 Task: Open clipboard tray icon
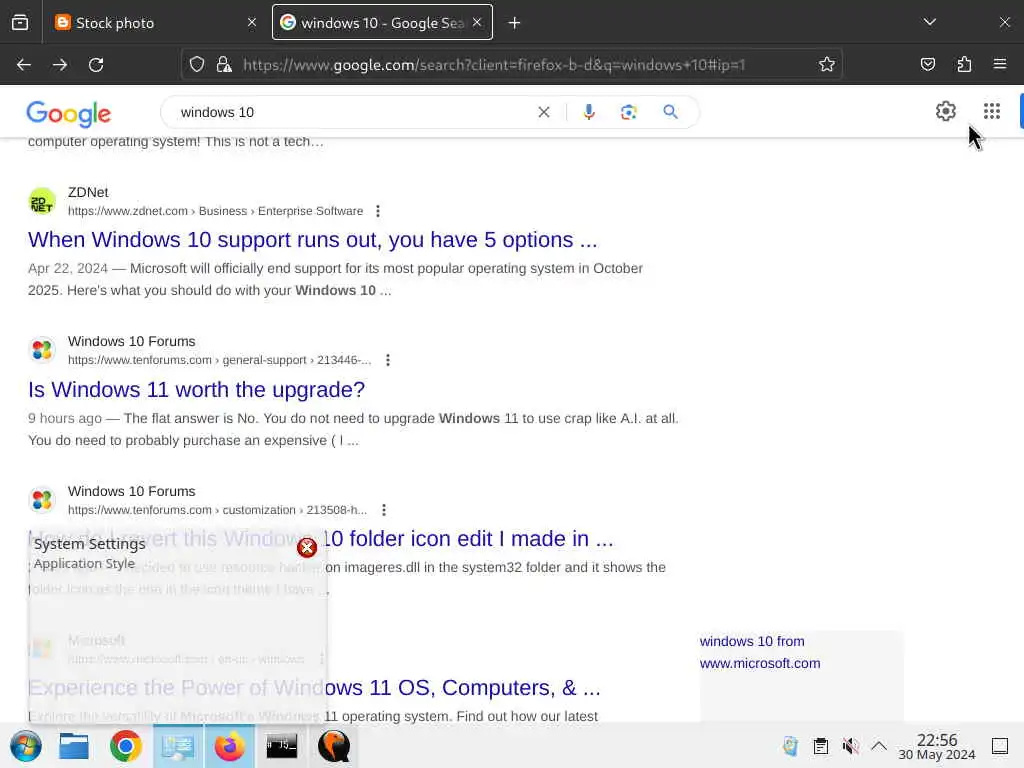point(821,746)
